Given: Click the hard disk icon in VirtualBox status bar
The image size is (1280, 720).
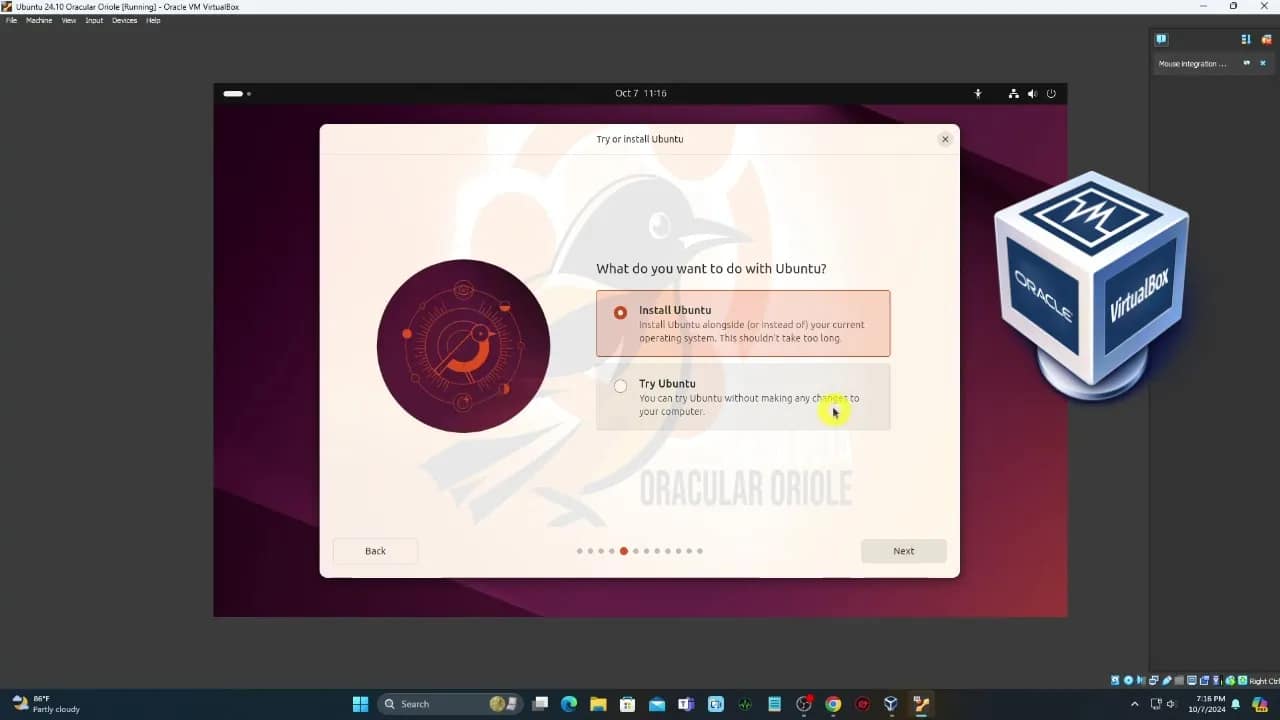Looking at the screenshot, I should [x=1115, y=680].
